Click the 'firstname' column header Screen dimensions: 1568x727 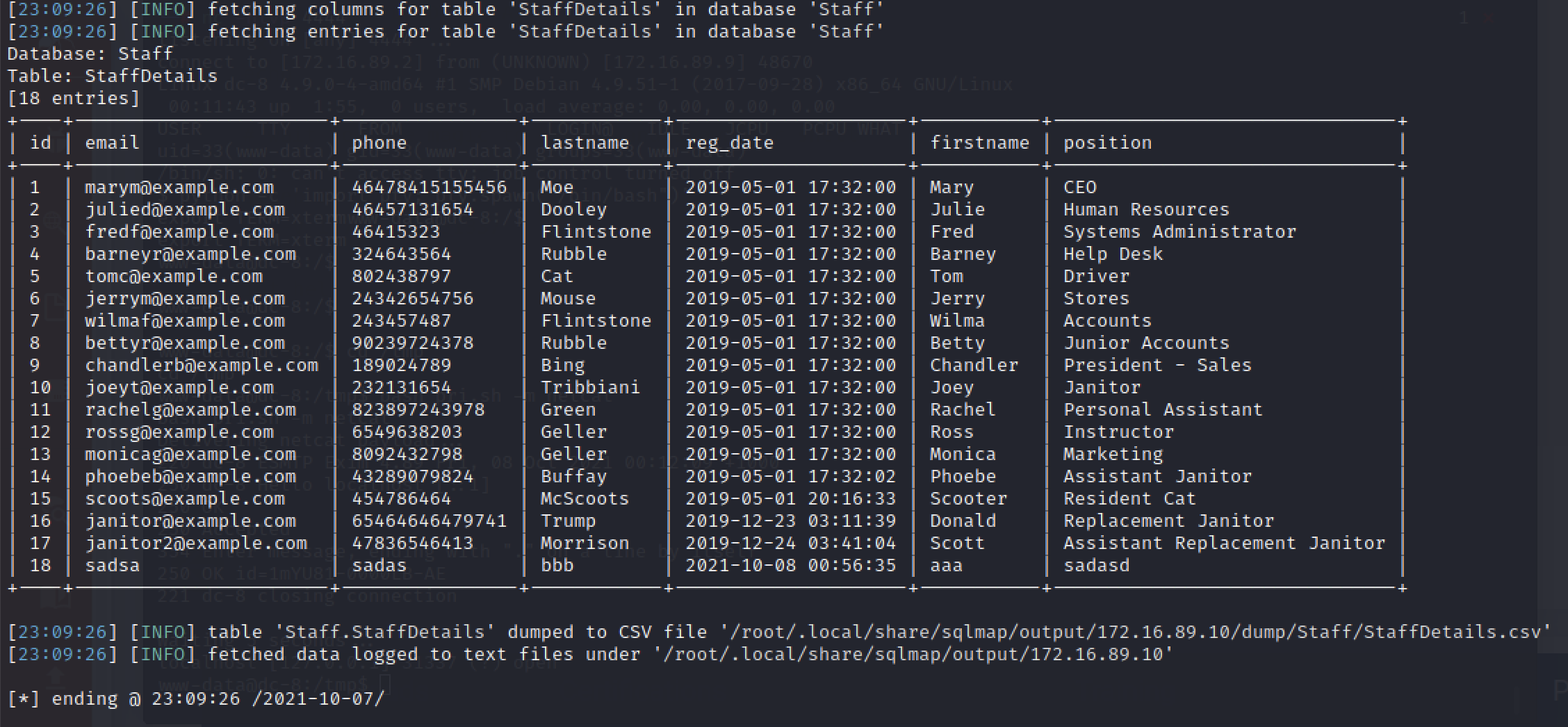point(980,142)
